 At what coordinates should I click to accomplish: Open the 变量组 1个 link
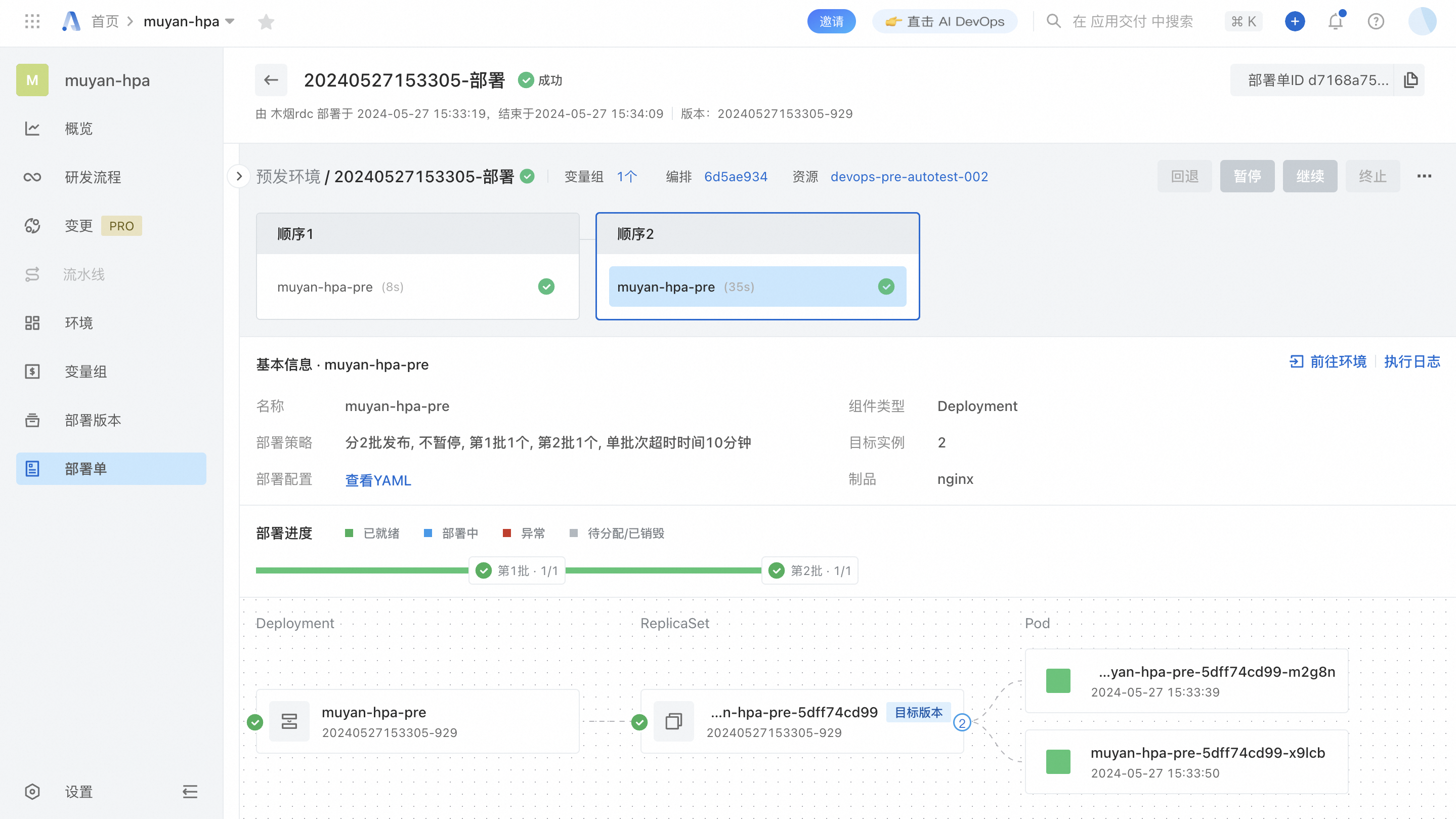pyautogui.click(x=627, y=177)
